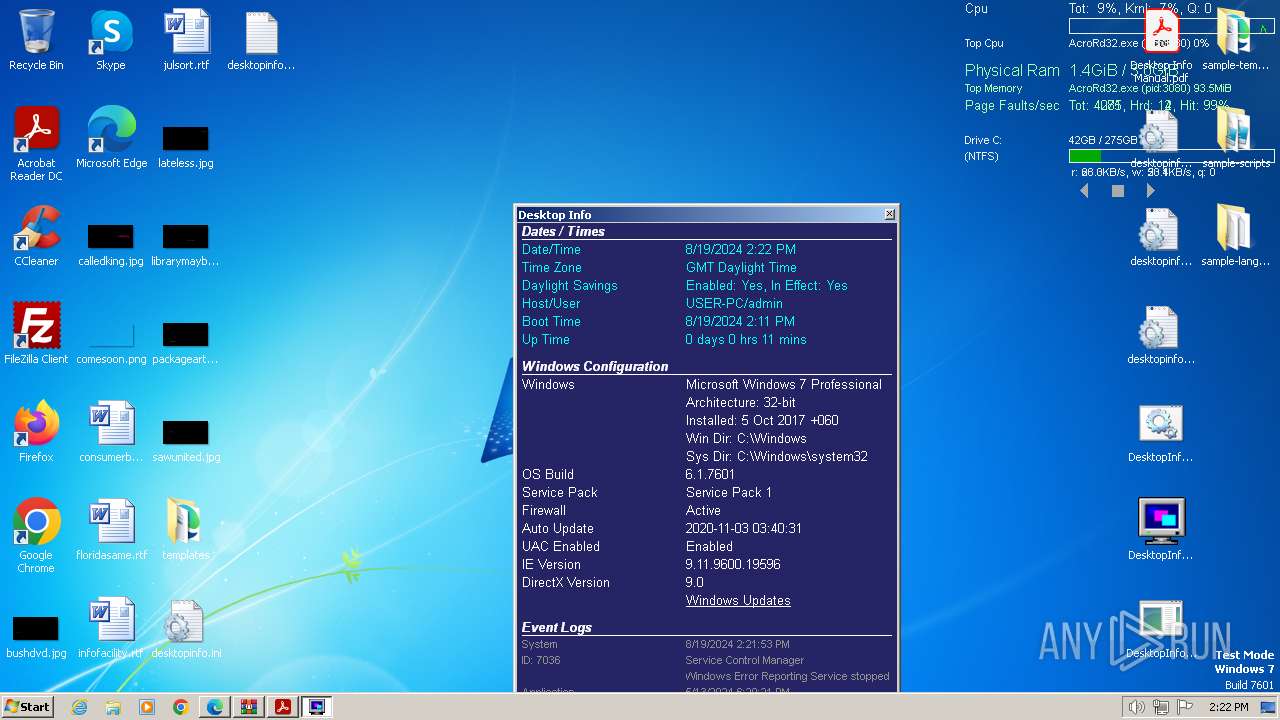Screen dimensions: 1280x720
Task: Select the bushdvd.jpg file
Action: (36, 637)
